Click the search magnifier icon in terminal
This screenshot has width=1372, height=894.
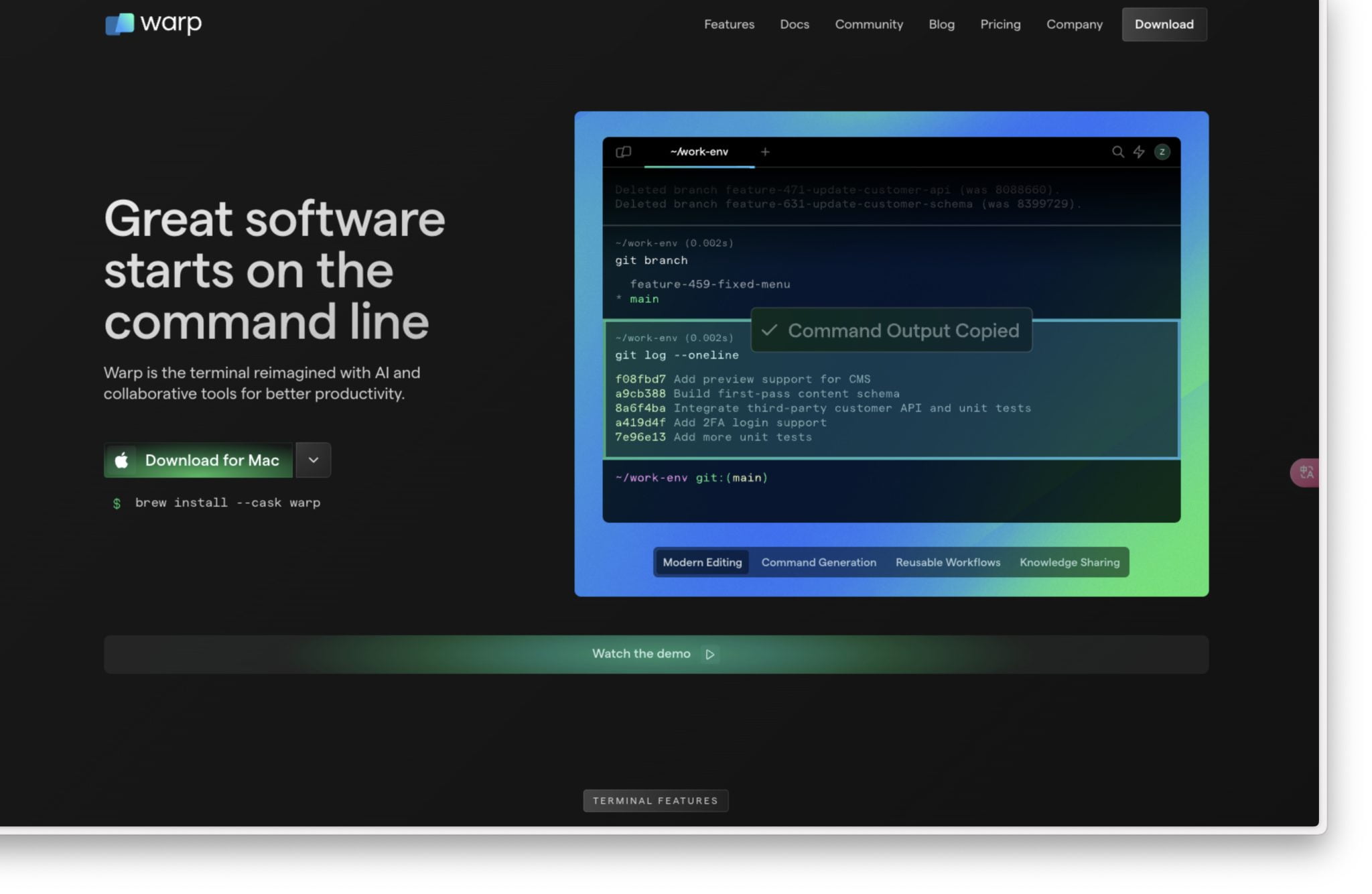(x=1117, y=152)
